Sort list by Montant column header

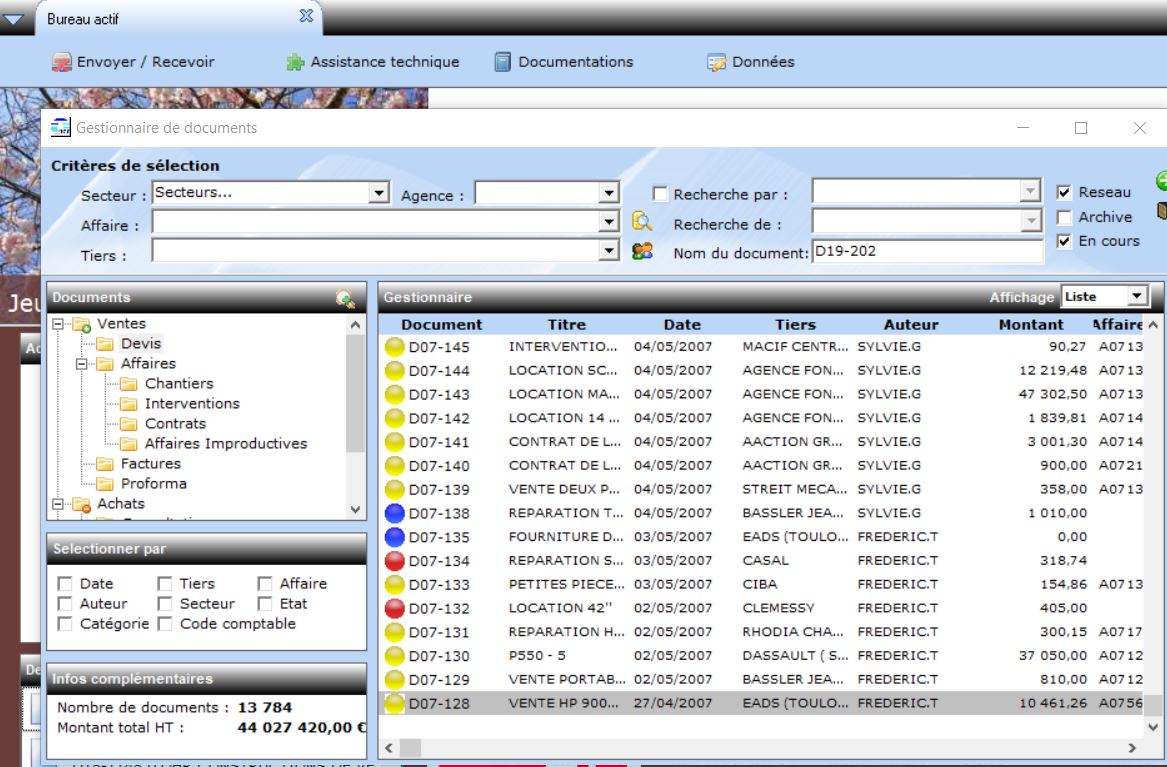pos(1030,324)
